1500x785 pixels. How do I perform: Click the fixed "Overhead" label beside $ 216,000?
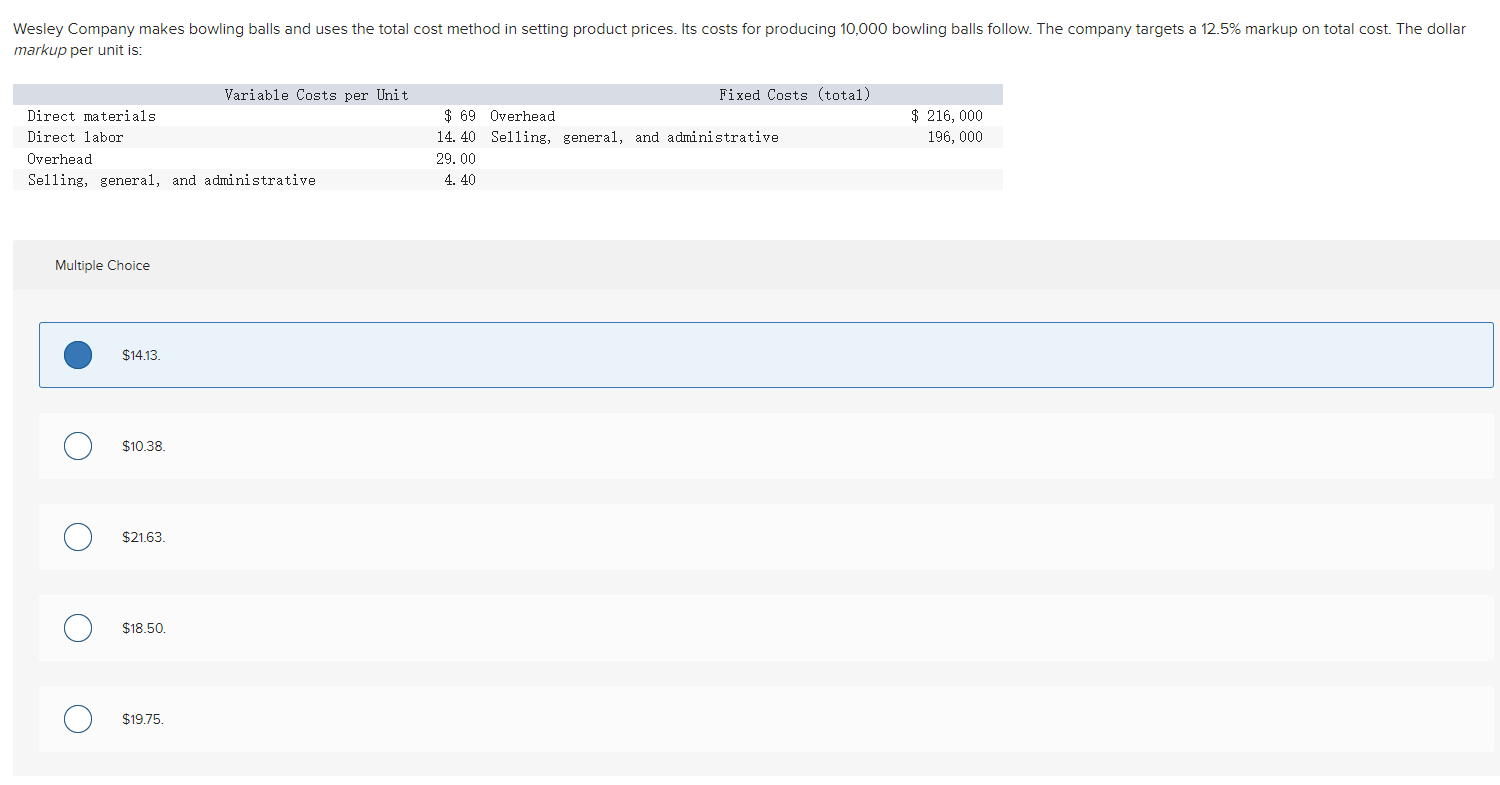point(523,116)
